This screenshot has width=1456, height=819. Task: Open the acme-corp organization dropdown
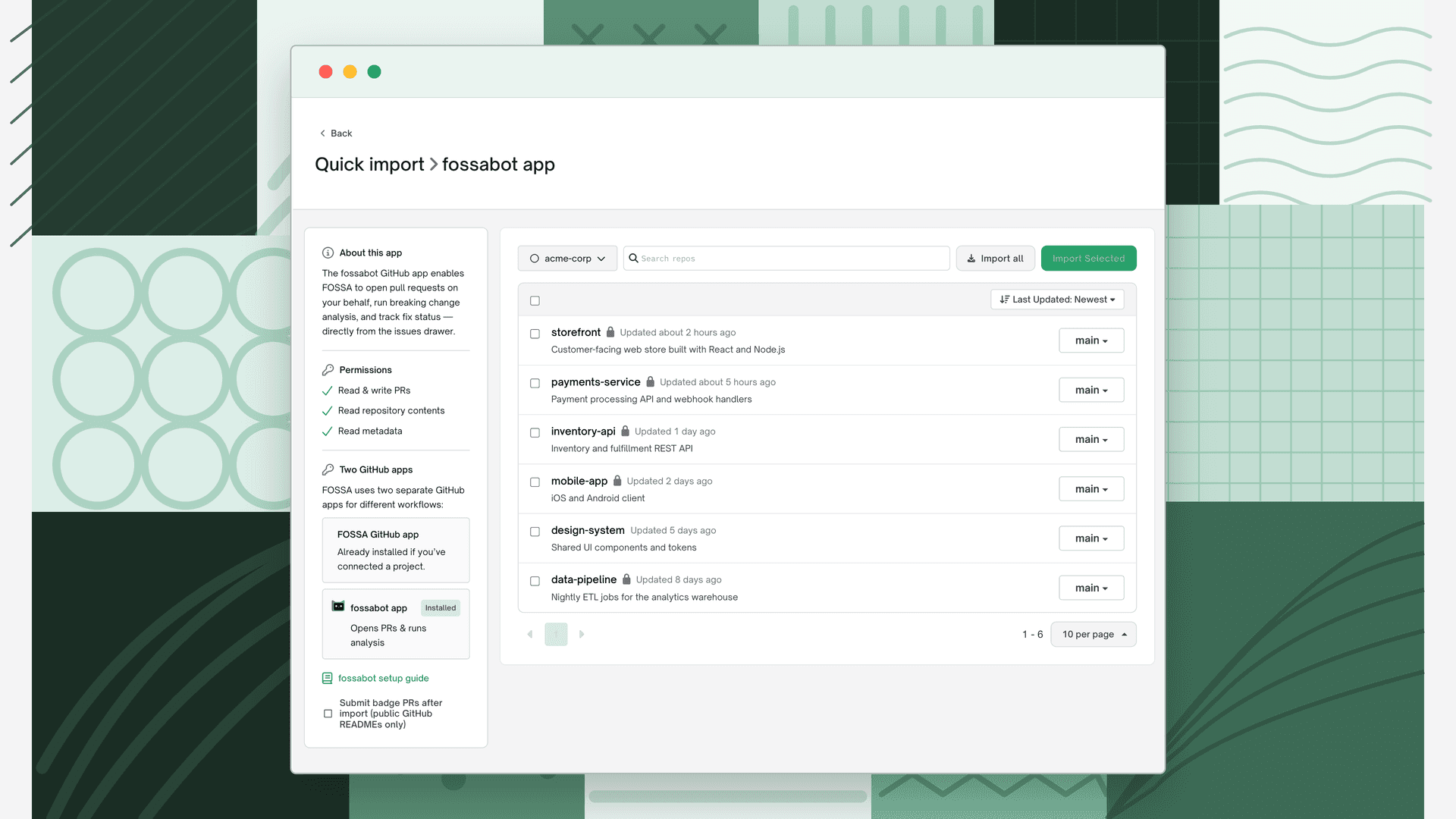click(567, 258)
